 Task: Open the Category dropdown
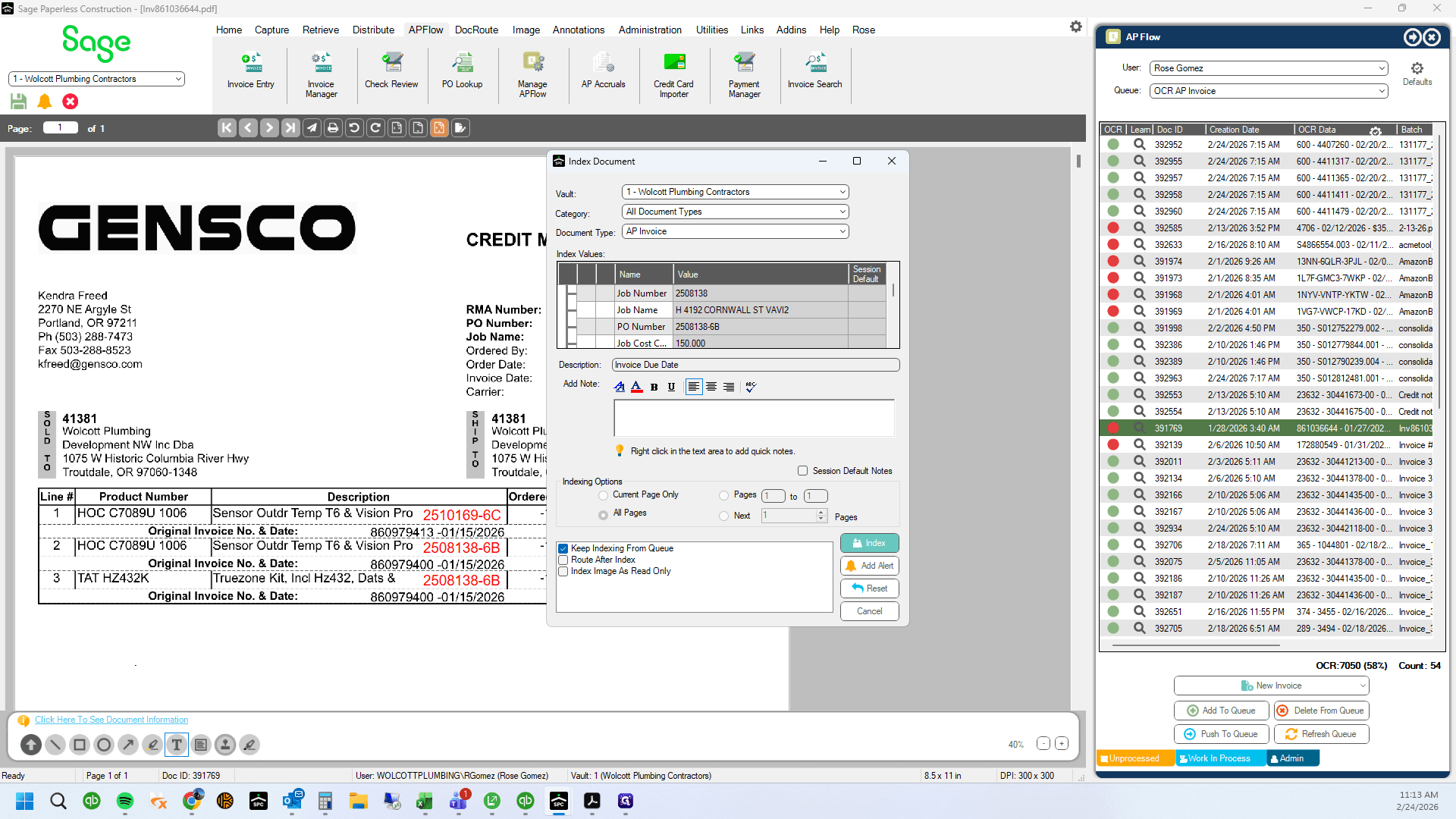(735, 212)
